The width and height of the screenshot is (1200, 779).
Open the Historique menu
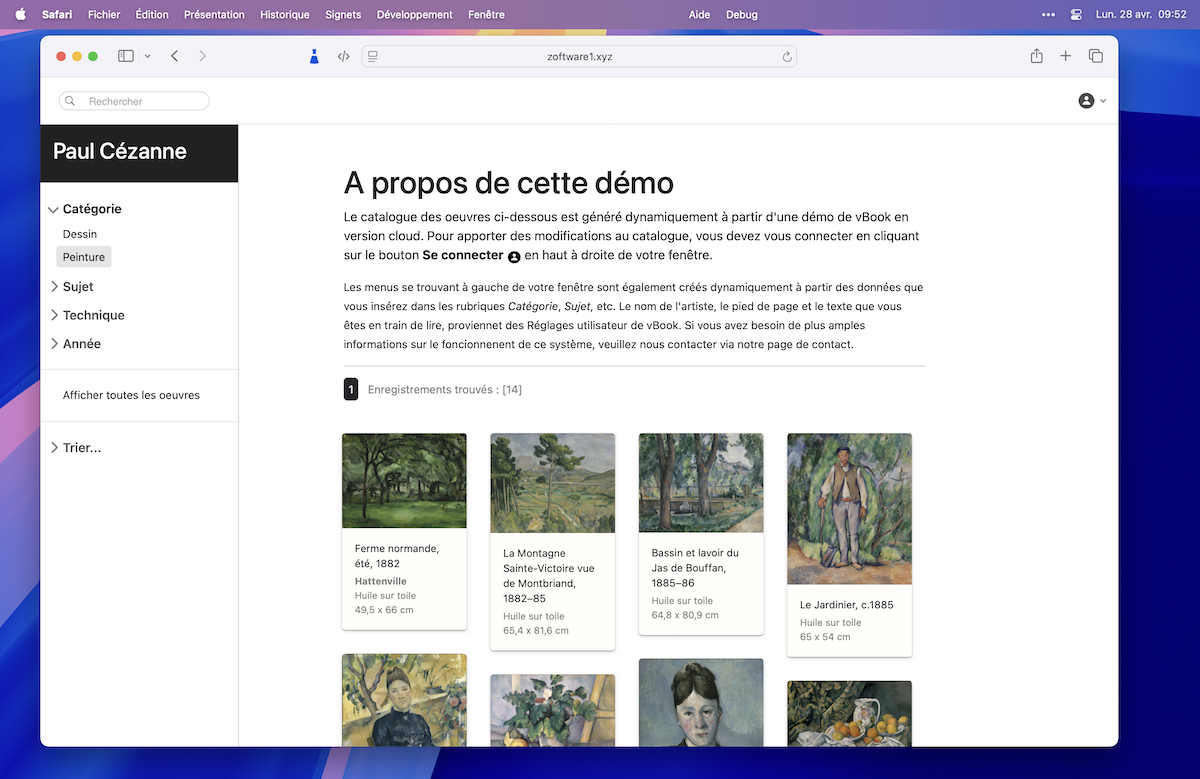(284, 14)
